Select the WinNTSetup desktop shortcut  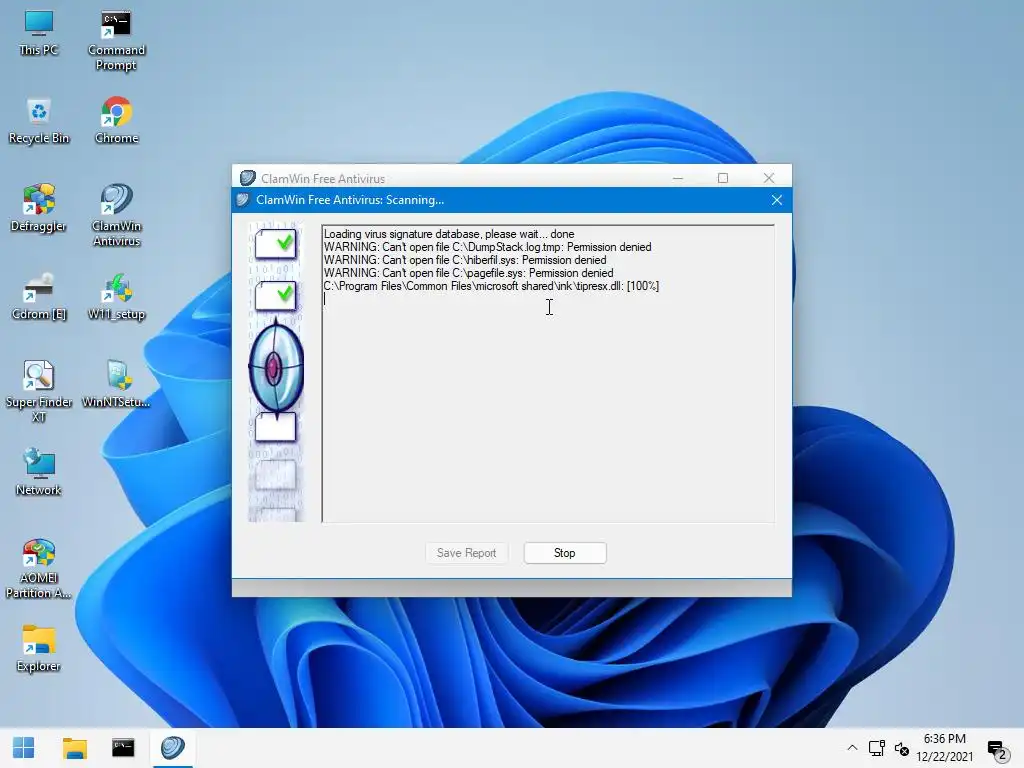[116, 385]
